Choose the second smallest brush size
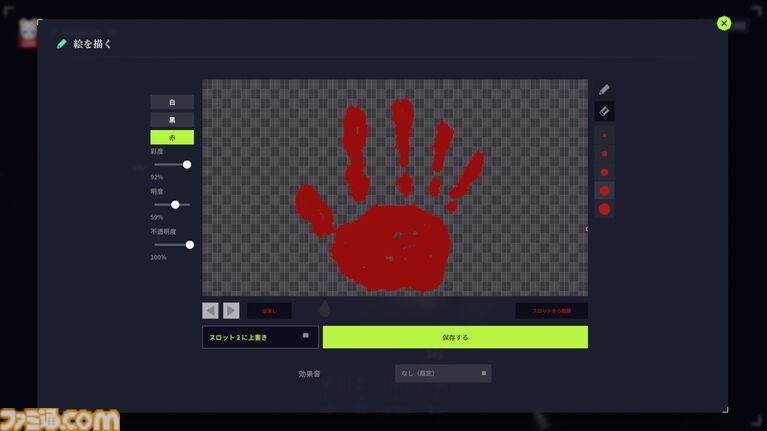767x431 pixels. click(x=604, y=154)
